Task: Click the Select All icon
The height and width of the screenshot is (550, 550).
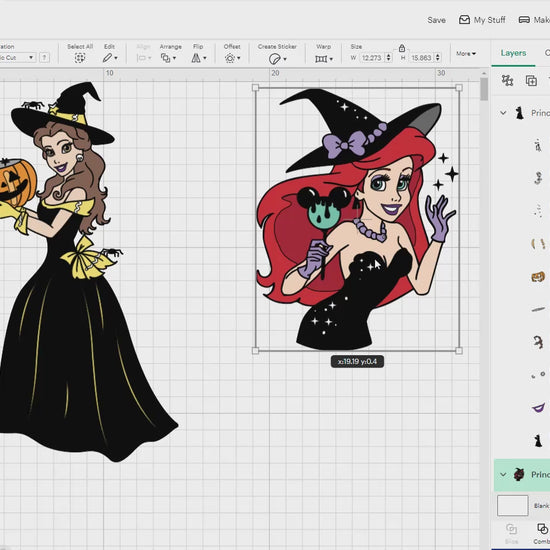Action: 80,58
